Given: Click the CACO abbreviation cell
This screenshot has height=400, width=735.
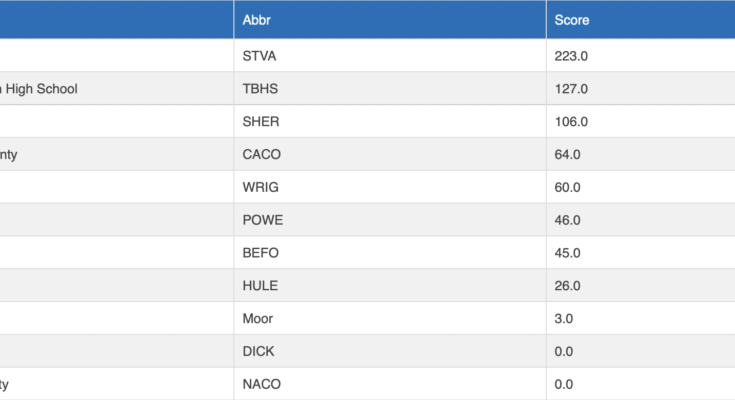Looking at the screenshot, I should point(262,155).
